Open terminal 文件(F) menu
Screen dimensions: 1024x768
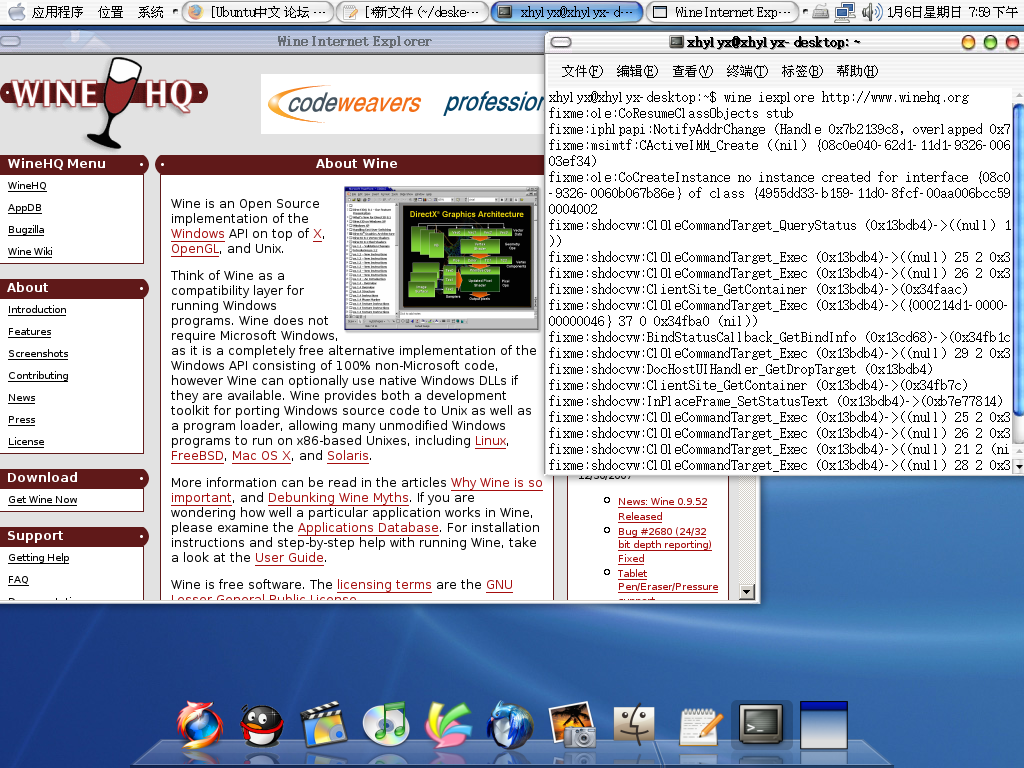coord(582,71)
